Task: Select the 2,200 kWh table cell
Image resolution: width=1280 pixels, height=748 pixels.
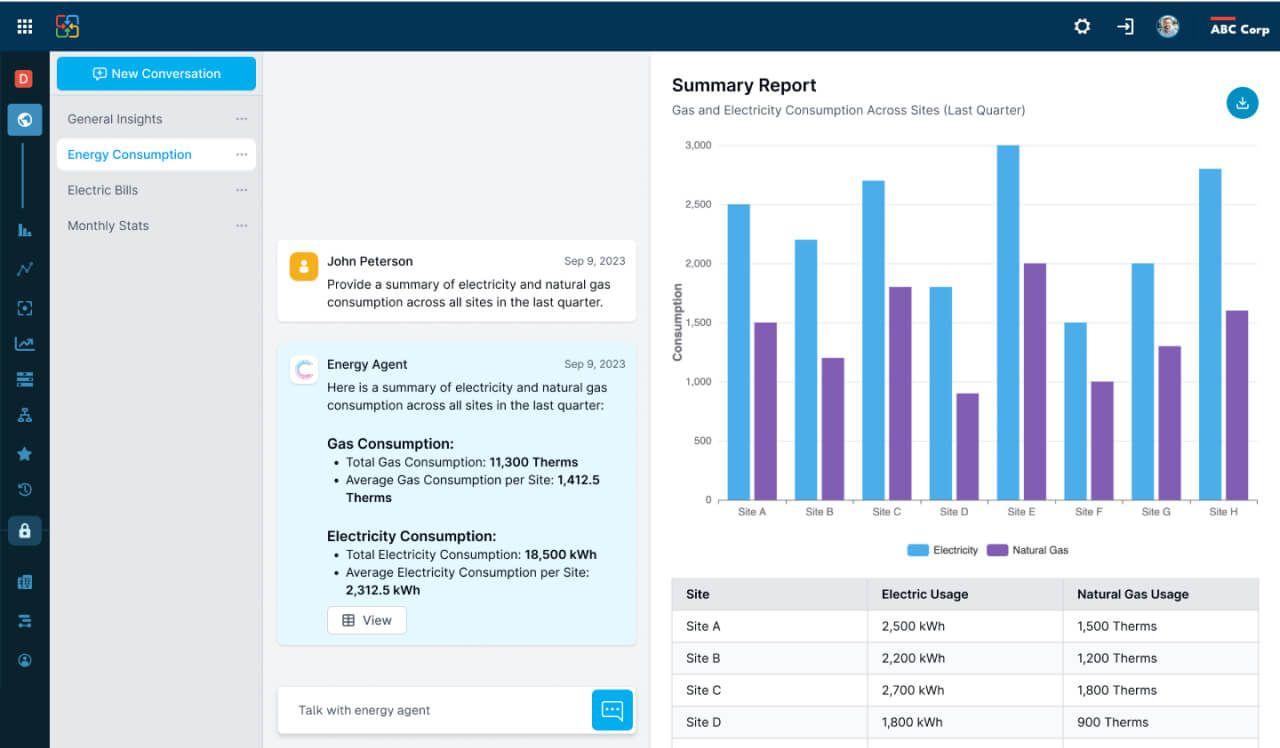Action: pyautogui.click(x=965, y=658)
